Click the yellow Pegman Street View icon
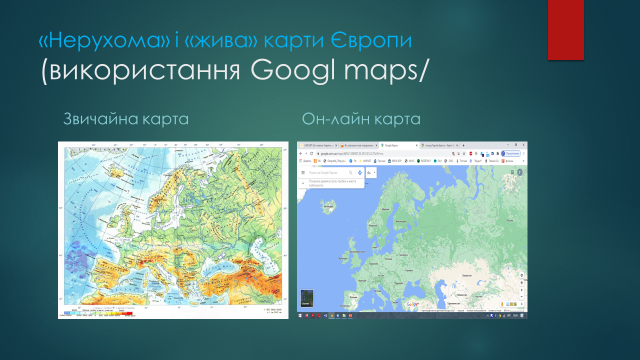Screen dimensions: 640x360 click(x=502, y=304)
